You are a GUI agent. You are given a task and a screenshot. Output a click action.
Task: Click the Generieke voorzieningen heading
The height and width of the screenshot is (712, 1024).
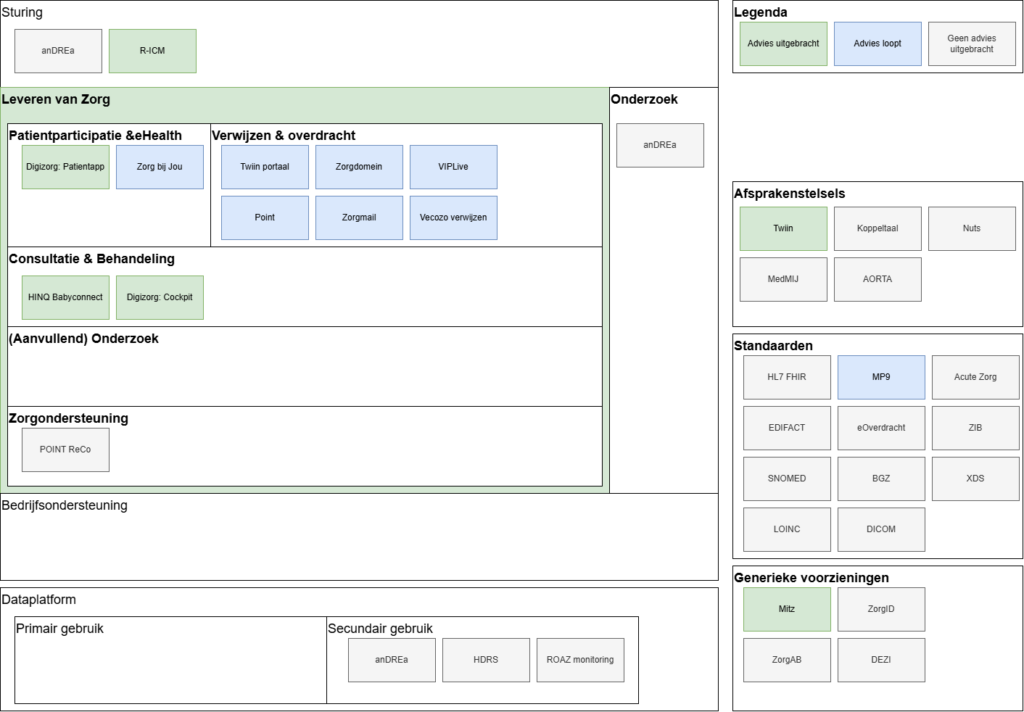pyautogui.click(x=811, y=577)
